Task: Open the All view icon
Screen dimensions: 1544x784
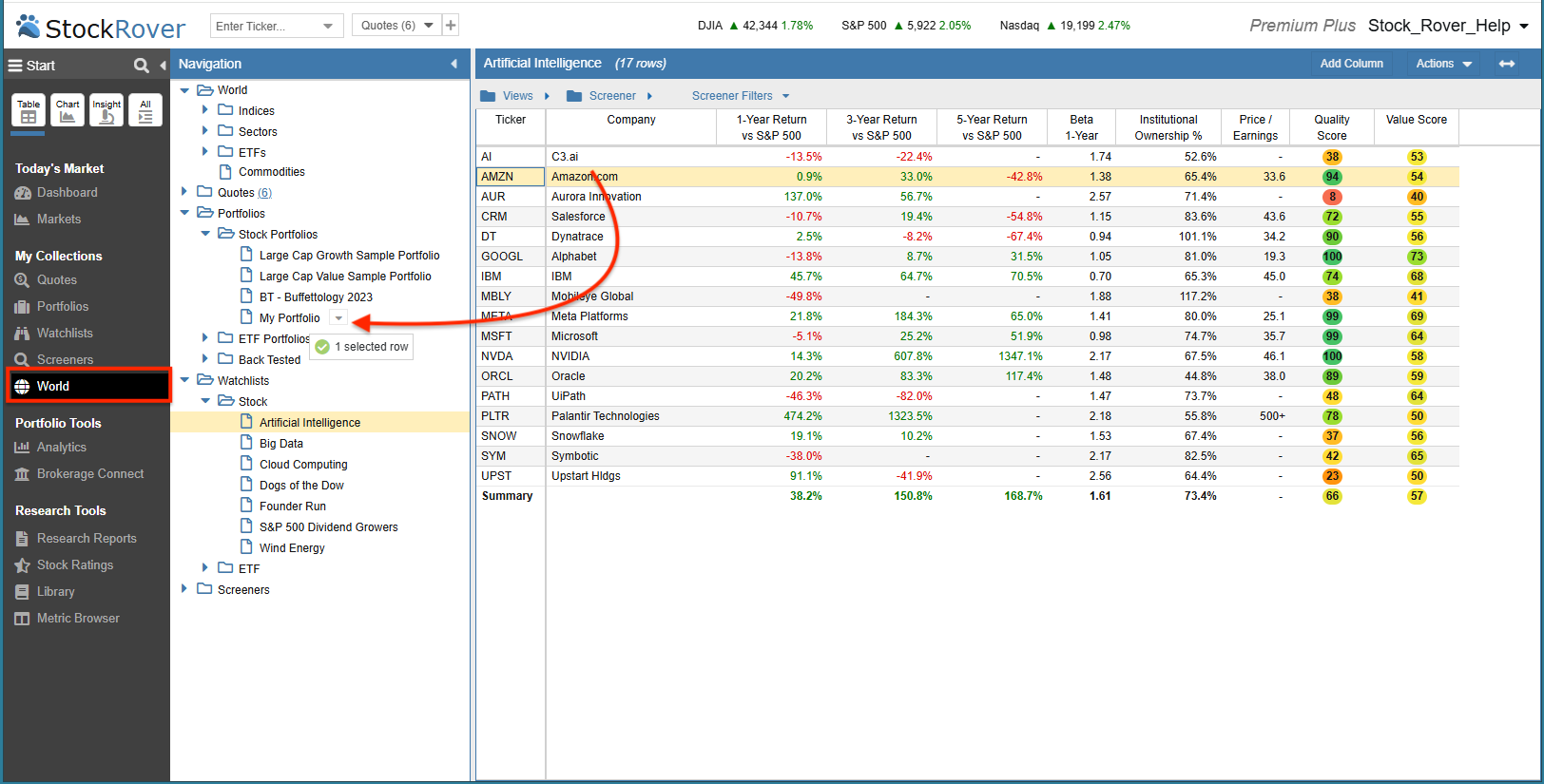Action: pos(145,110)
